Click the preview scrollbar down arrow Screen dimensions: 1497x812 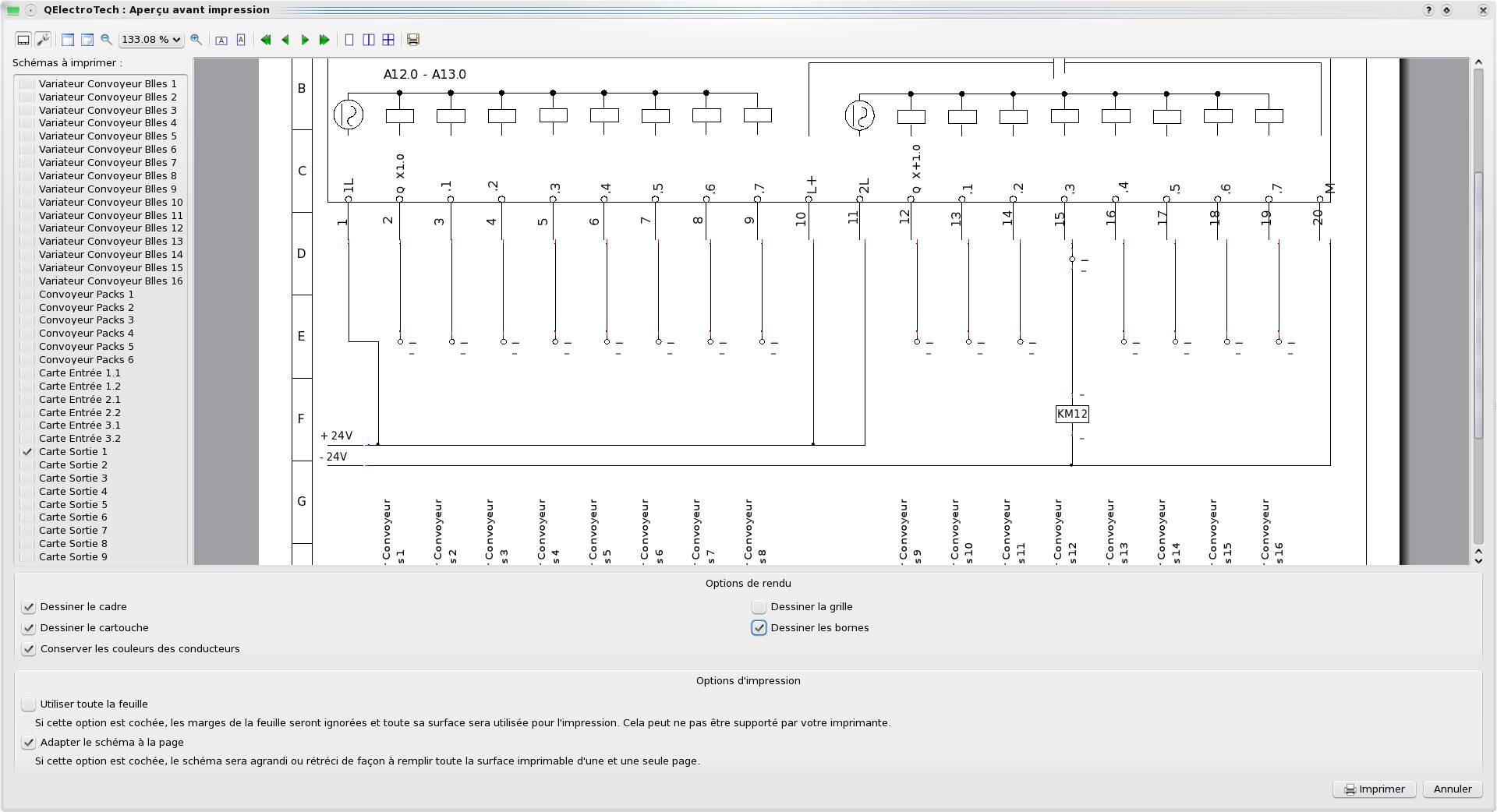coord(1478,560)
